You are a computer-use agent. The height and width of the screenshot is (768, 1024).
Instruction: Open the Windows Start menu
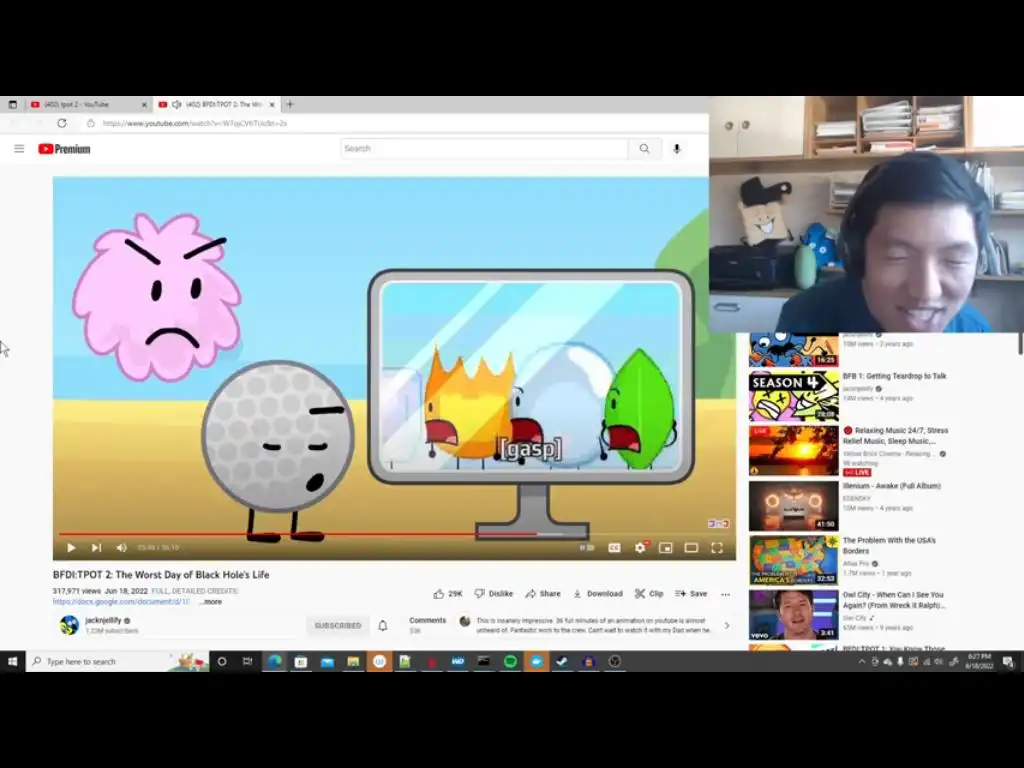coord(12,662)
